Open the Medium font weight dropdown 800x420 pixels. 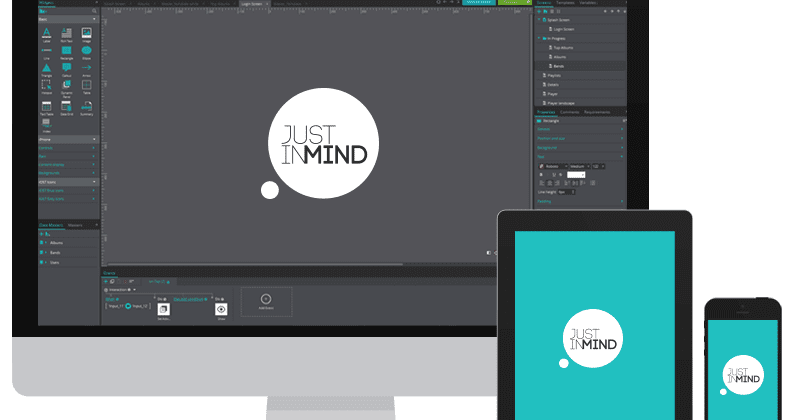click(x=580, y=166)
